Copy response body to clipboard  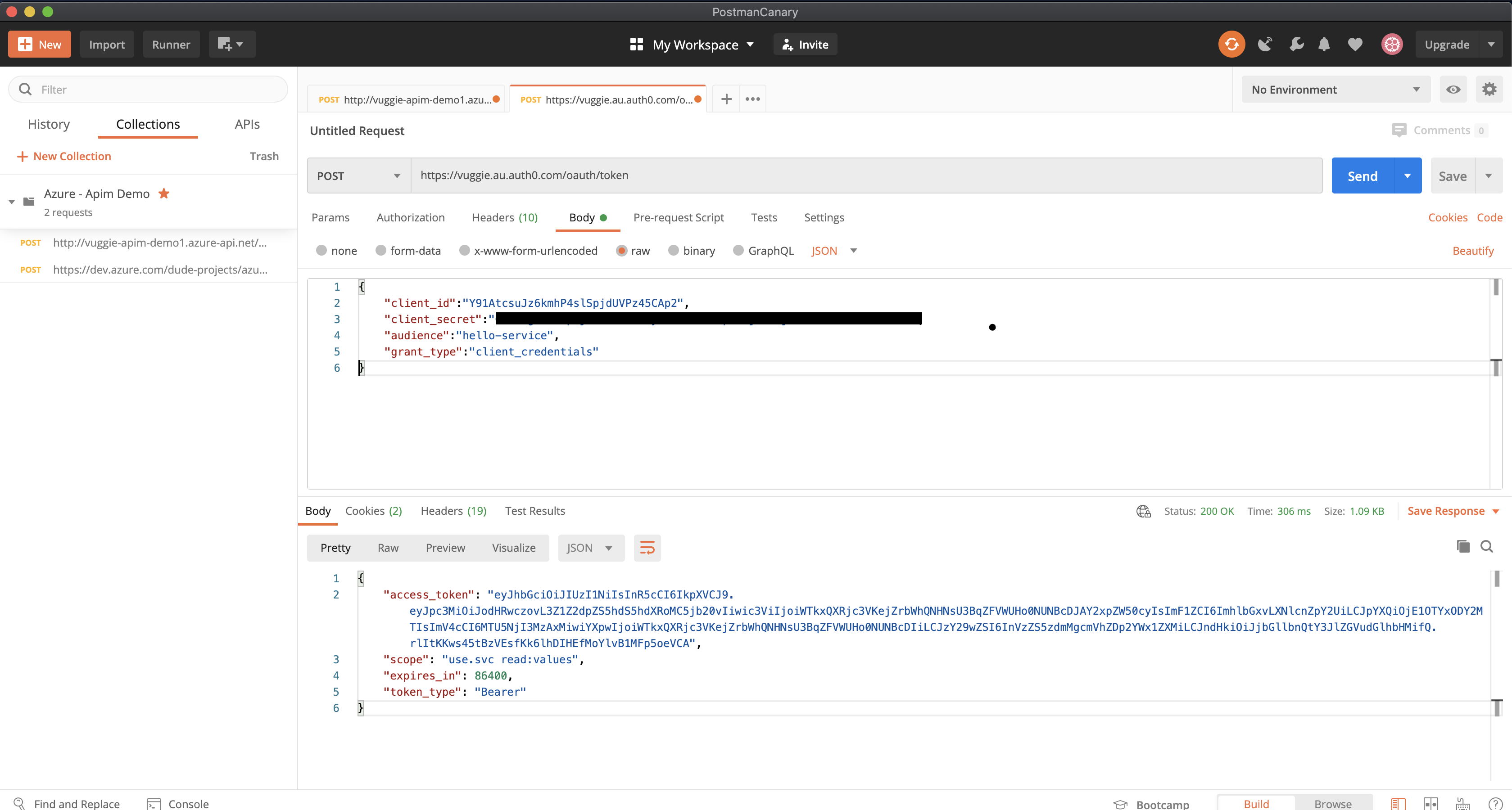point(1462,547)
